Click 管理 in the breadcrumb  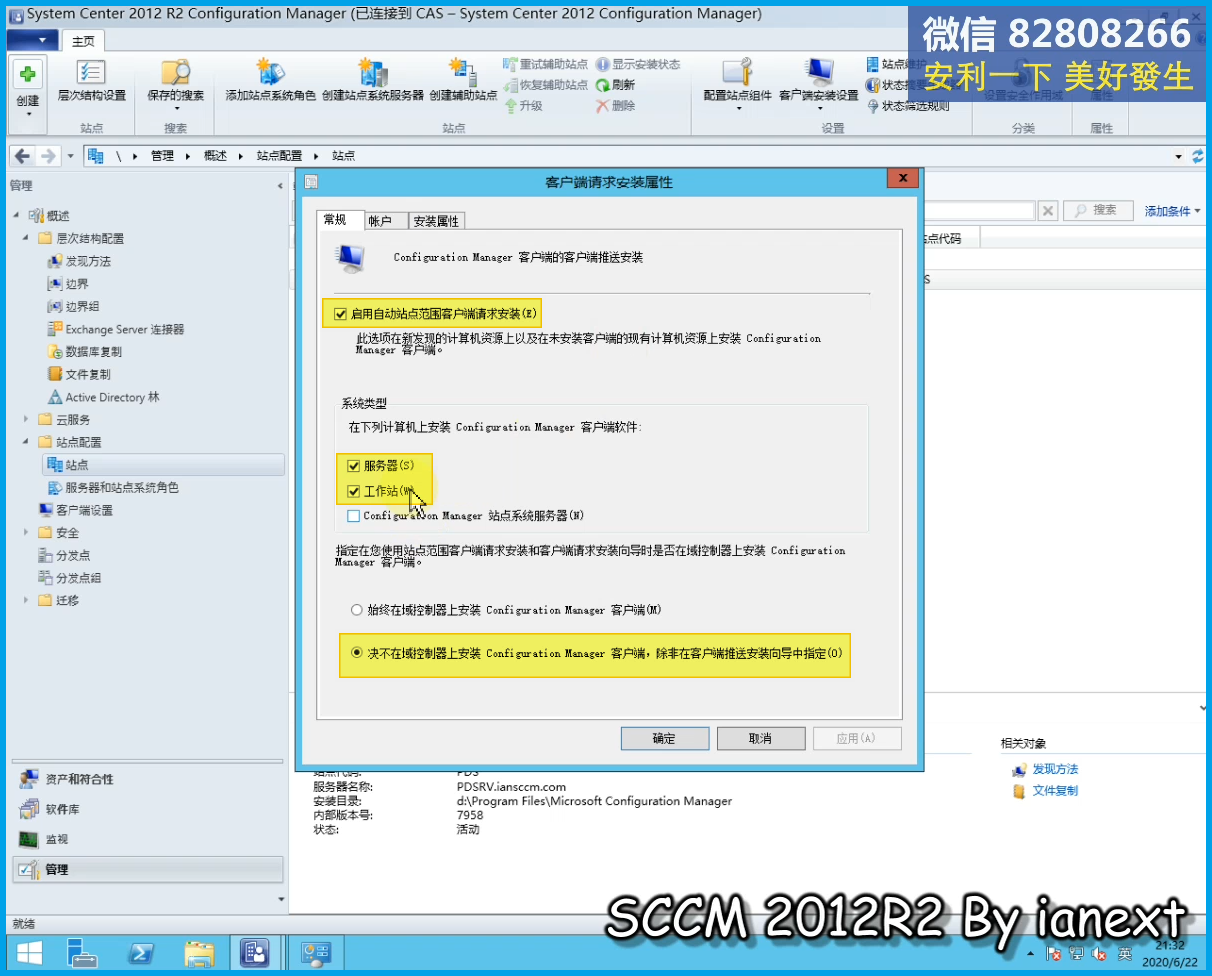click(162, 156)
